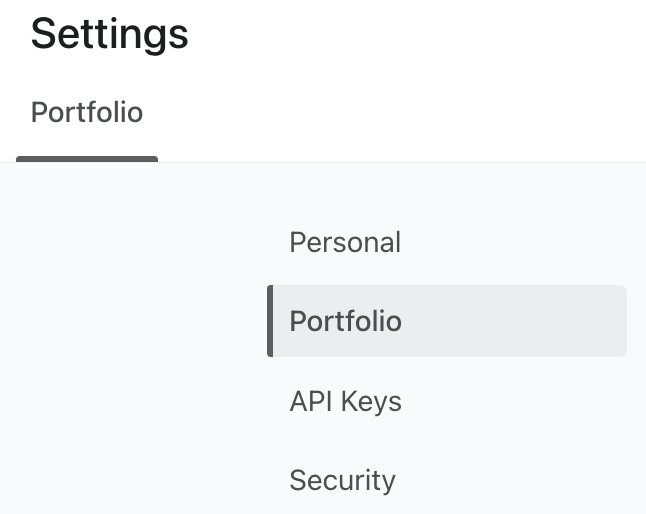The height and width of the screenshot is (514, 646).
Task: Open the Security settings section
Action: tap(342, 480)
